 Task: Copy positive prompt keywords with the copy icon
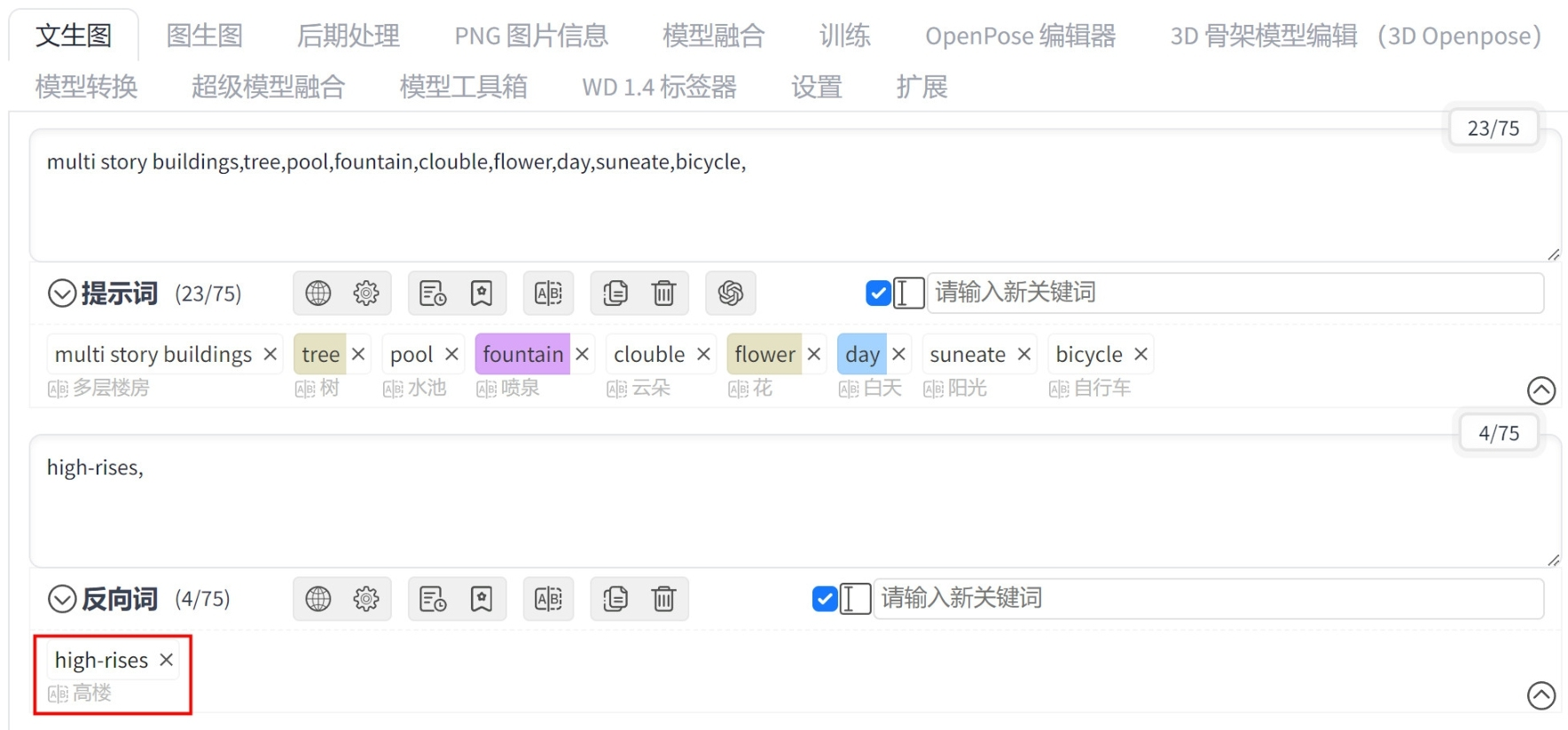[x=615, y=293]
